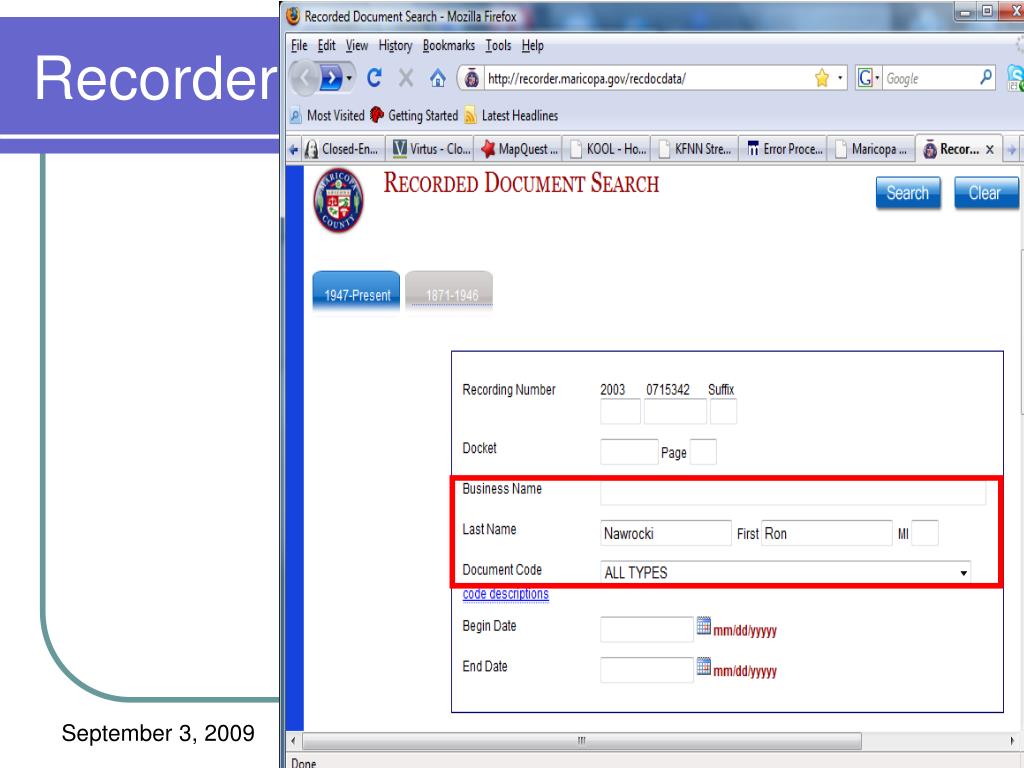Click the horizontal scrollbar right arrow

[x=1012, y=741]
